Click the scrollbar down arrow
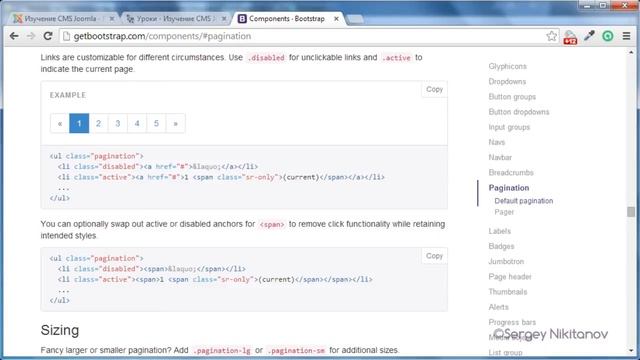 point(631,350)
